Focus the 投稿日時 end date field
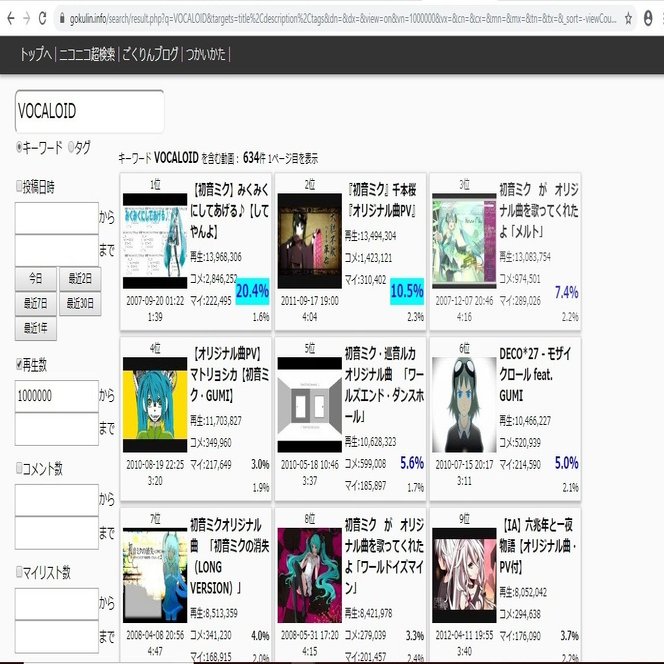The height and width of the screenshot is (664, 664). tap(57, 251)
